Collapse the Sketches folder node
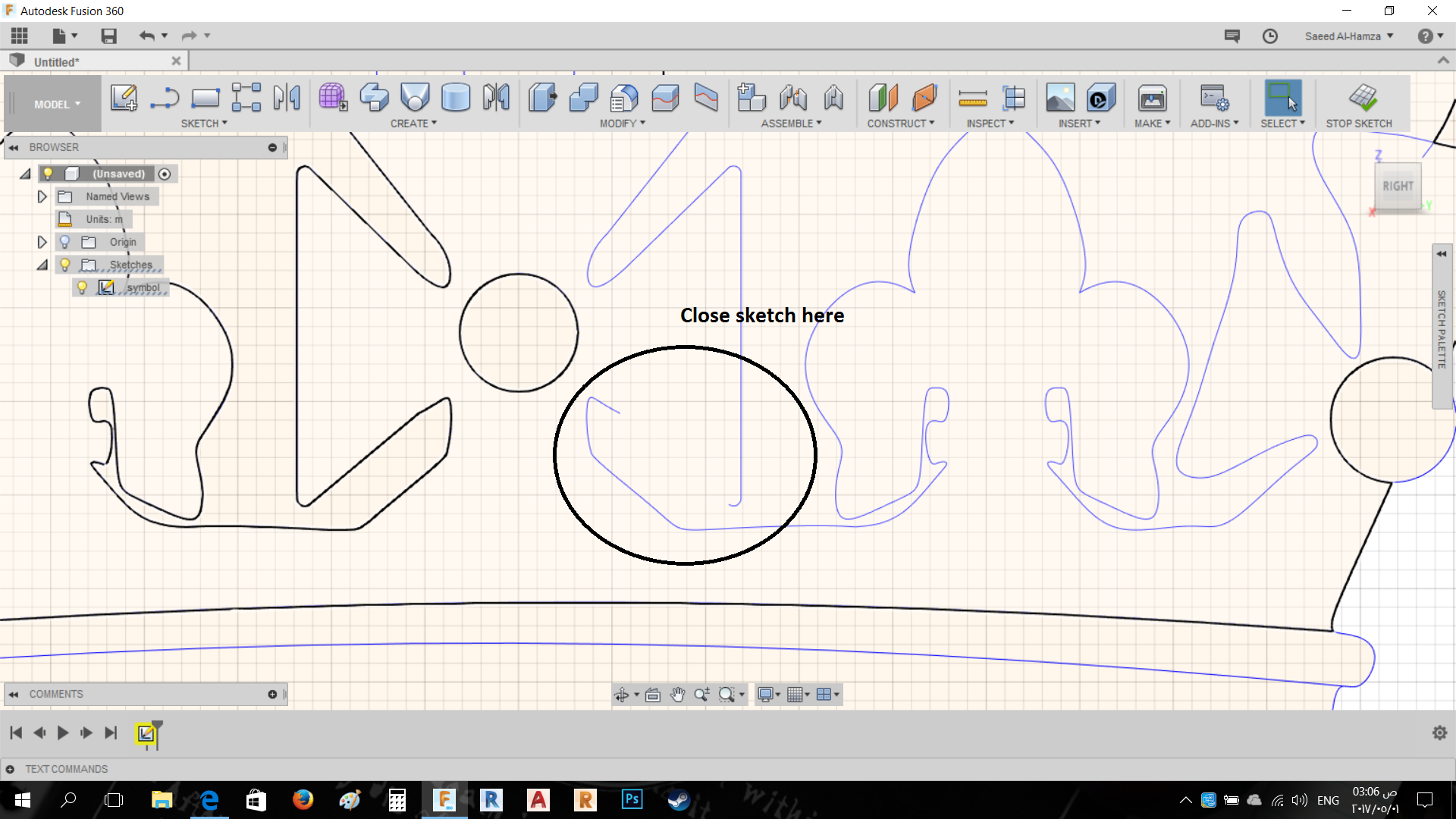1456x819 pixels. [x=42, y=265]
